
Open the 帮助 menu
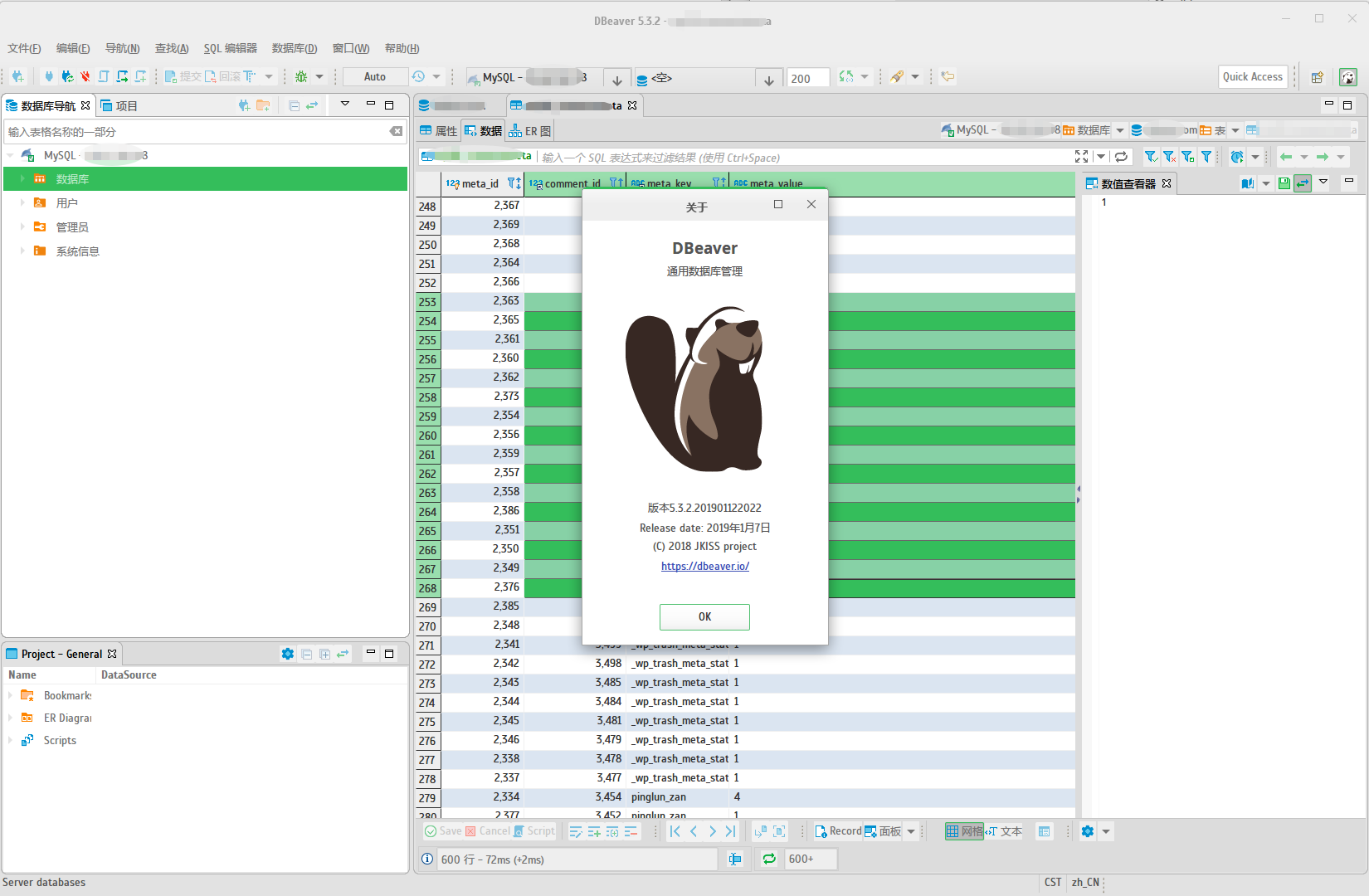(402, 48)
